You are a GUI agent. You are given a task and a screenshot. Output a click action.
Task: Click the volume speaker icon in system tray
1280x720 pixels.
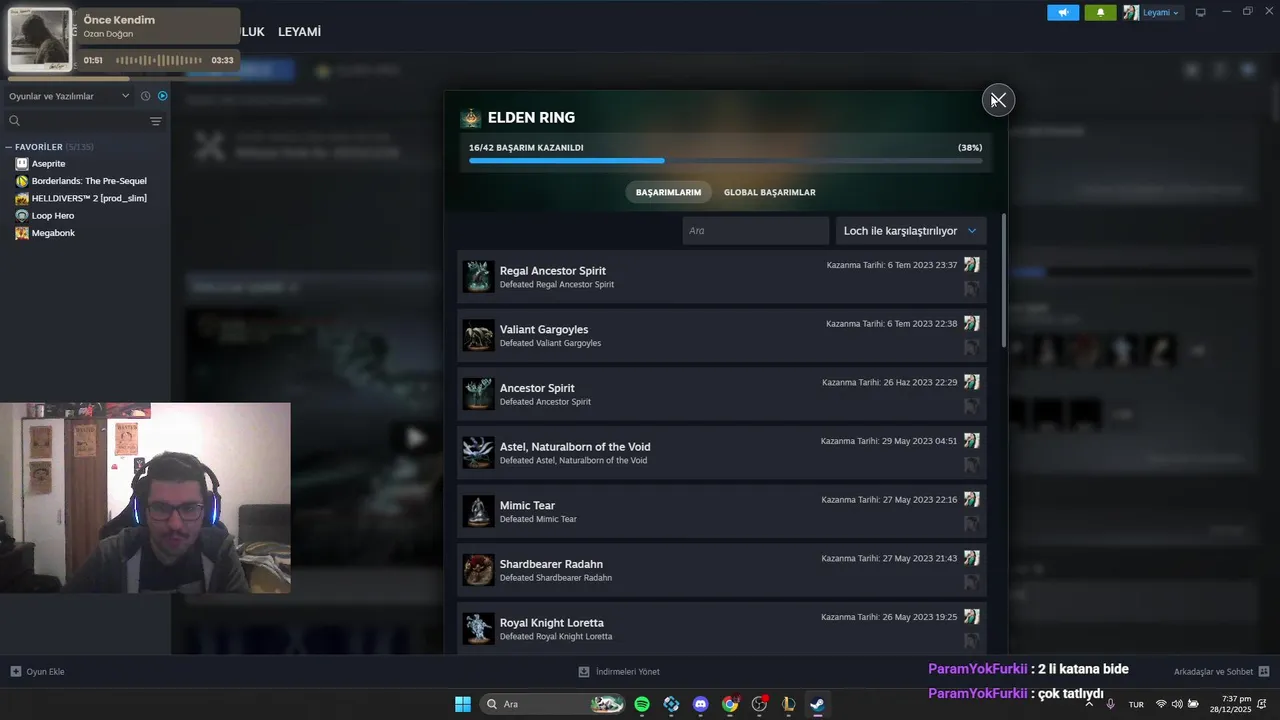(1177, 704)
